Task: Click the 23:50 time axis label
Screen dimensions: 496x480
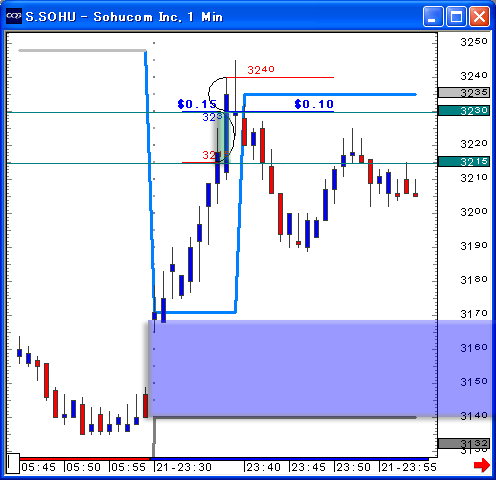Action: pos(353,467)
